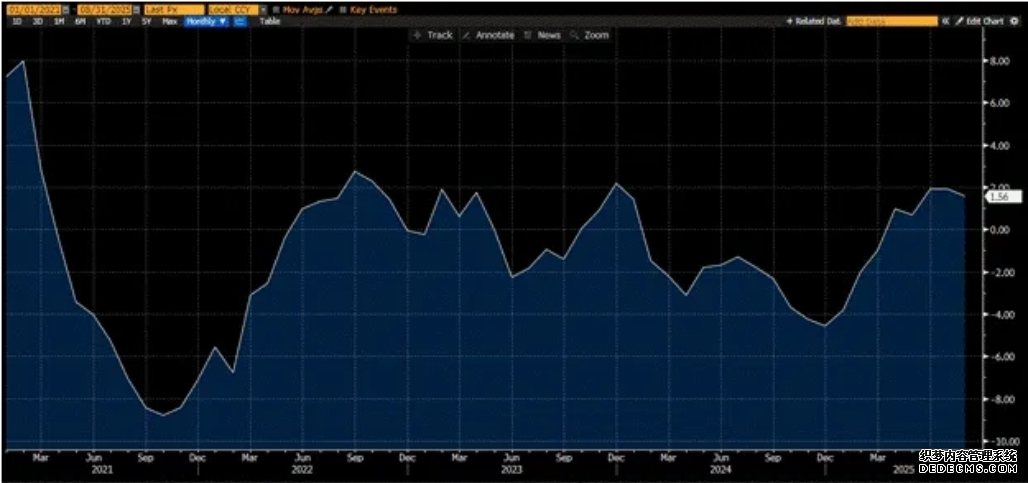Toggle the Mov Avgs checkbox
This screenshot has width=1028, height=483.
[277, 10]
